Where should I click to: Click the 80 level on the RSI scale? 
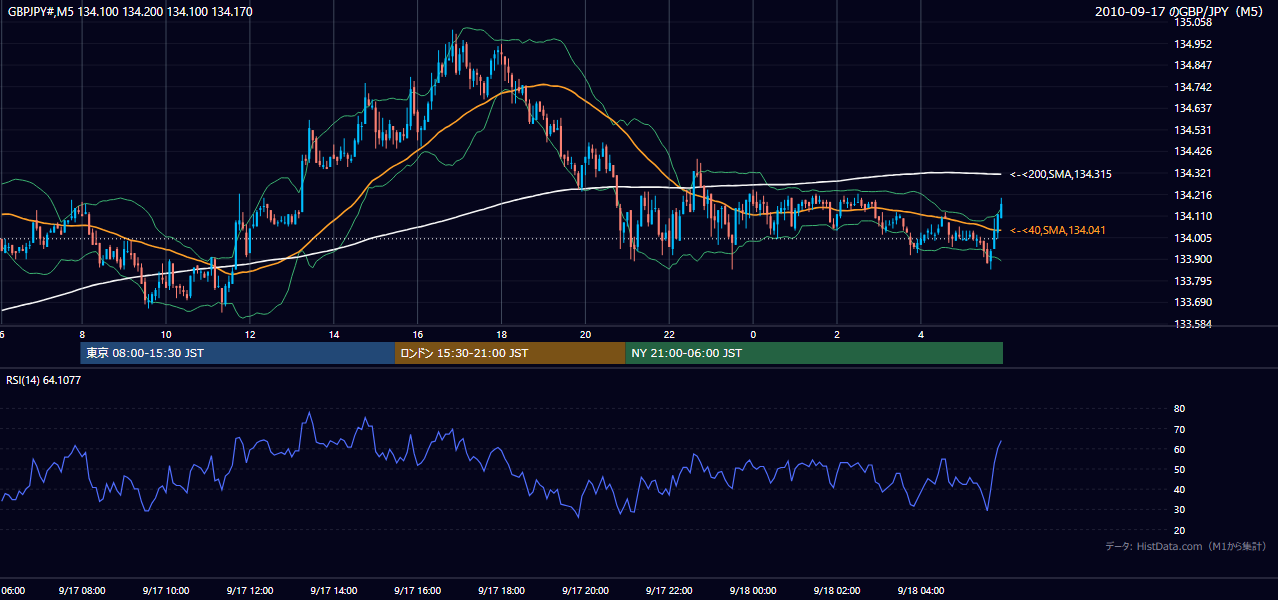coord(1179,409)
